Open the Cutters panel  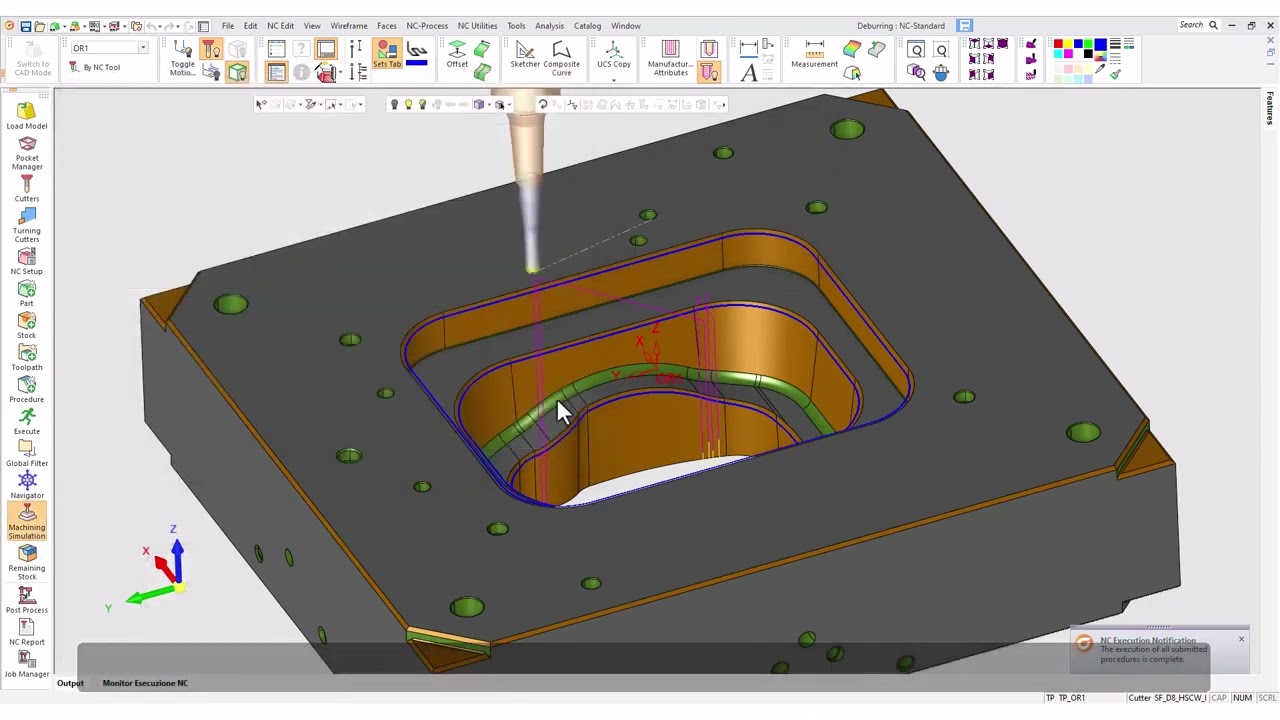click(27, 189)
